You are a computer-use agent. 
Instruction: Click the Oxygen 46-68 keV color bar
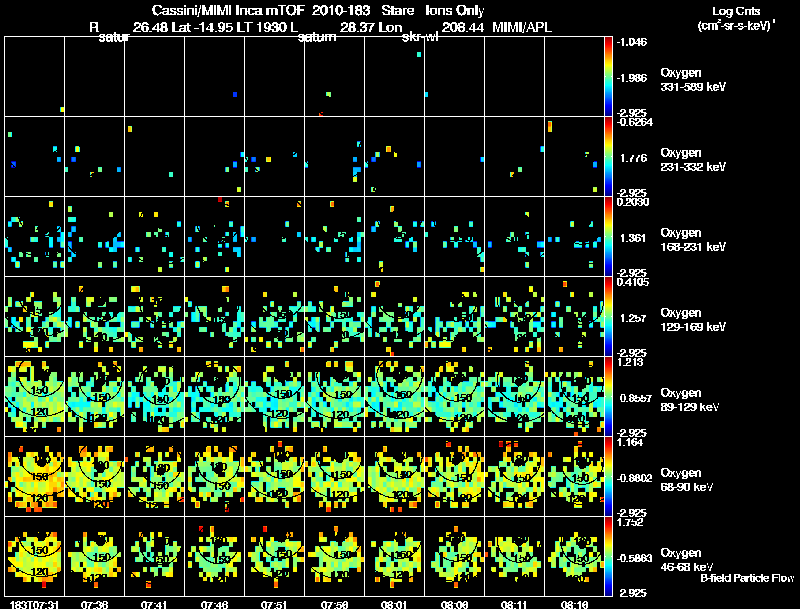click(610, 557)
